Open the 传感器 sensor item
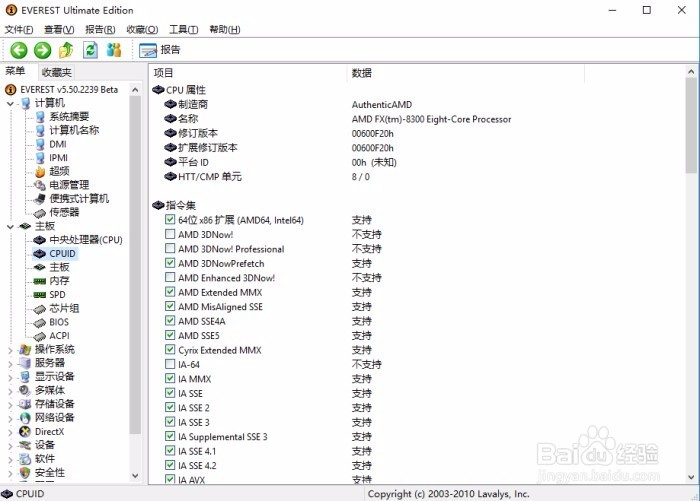This screenshot has width=700, height=501. (64, 213)
